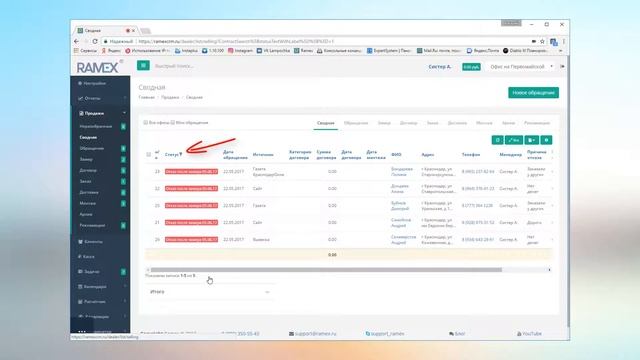Toggle the Мои обращения checkbox
This screenshot has height=360, width=640.
[x=173, y=122]
